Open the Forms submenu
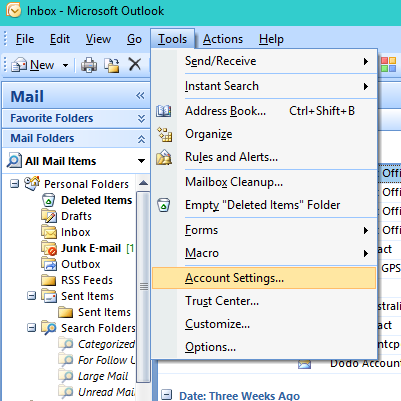401x401 pixels. point(264,230)
